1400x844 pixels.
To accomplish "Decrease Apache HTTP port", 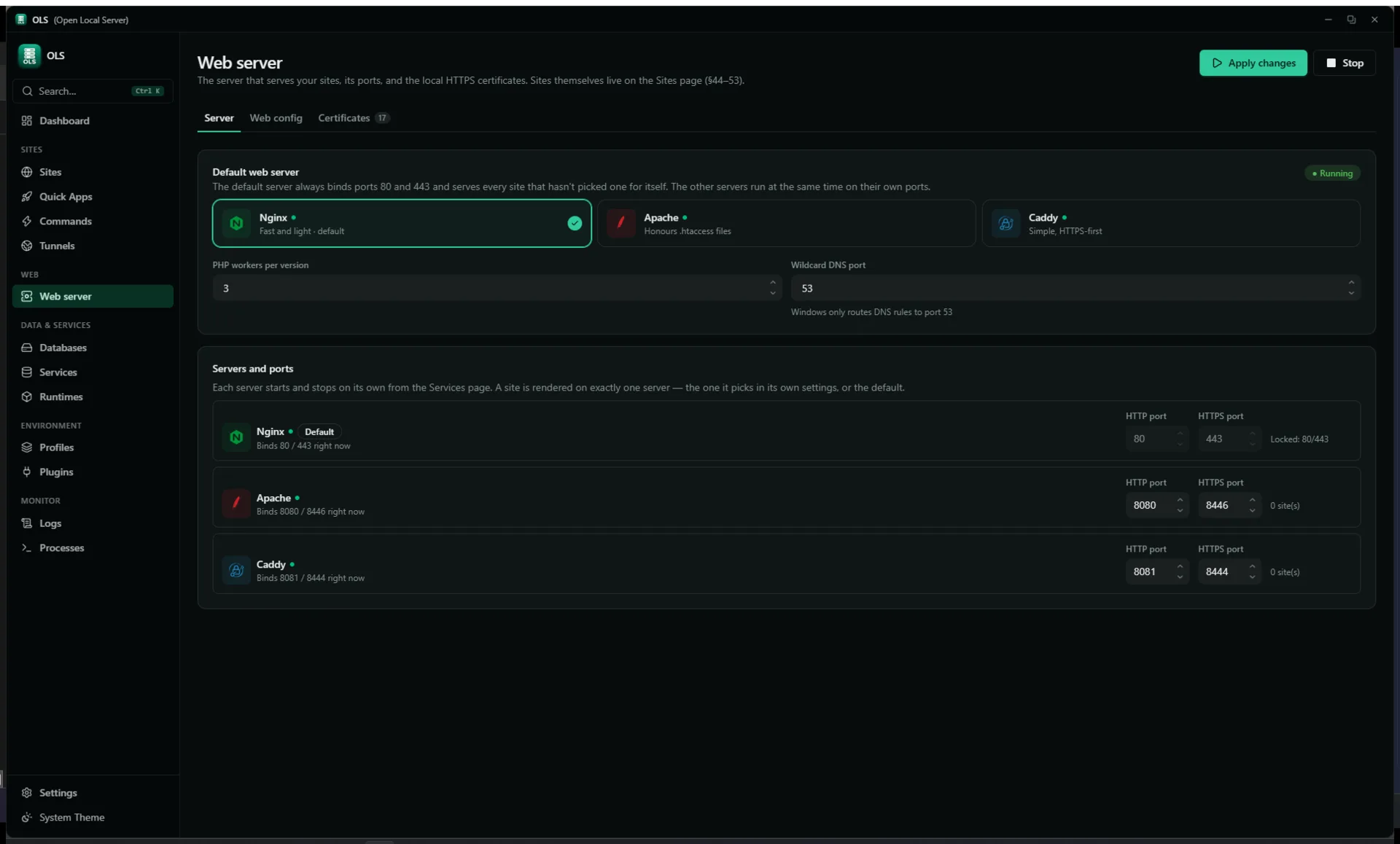I will [x=1180, y=510].
